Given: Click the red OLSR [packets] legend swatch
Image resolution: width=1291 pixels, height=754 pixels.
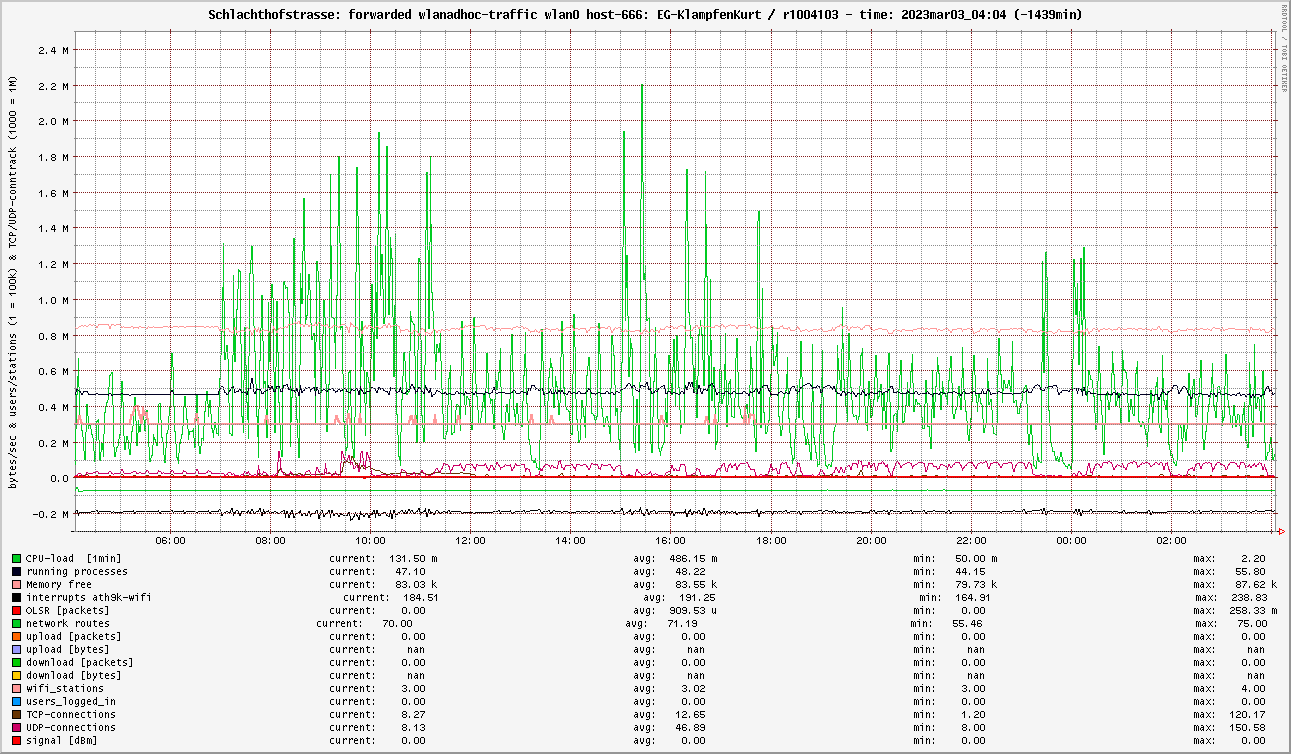Looking at the screenshot, I should (x=17, y=611).
